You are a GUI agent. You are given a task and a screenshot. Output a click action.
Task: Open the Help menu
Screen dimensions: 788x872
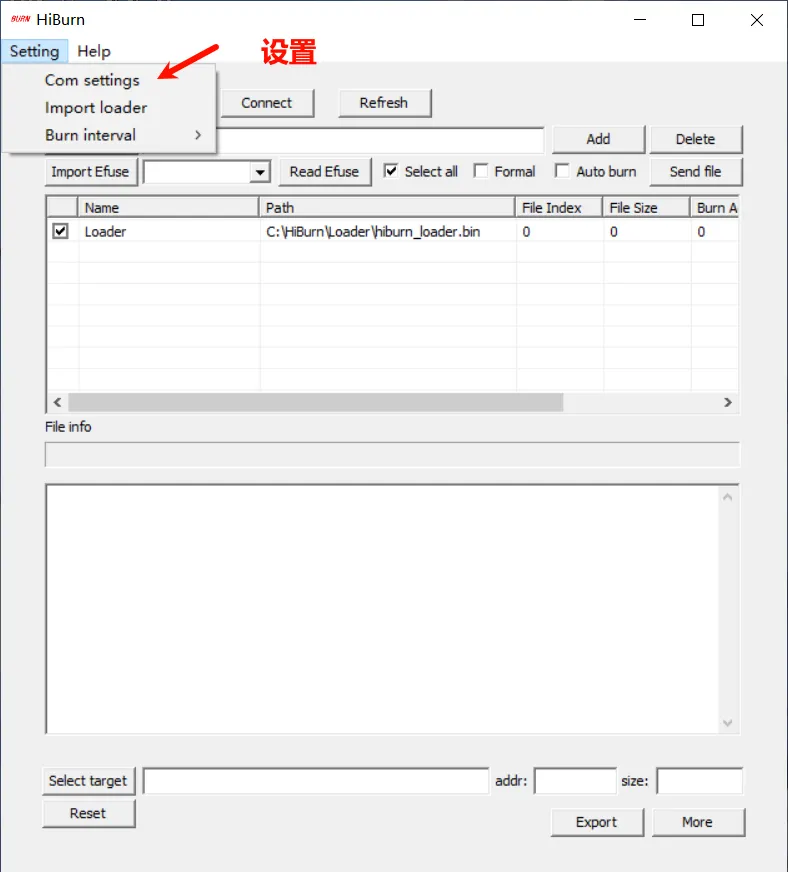pyautogui.click(x=94, y=51)
